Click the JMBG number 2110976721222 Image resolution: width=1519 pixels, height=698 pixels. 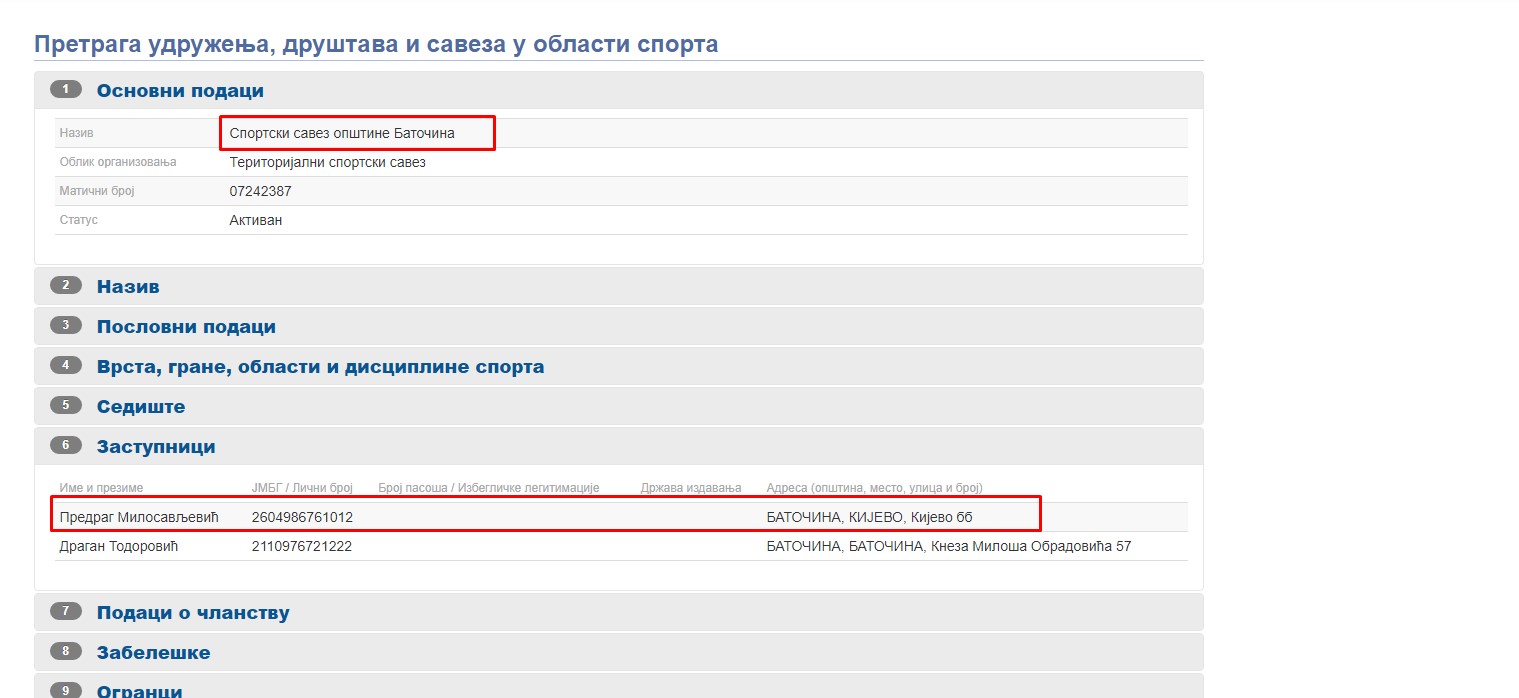coord(301,546)
